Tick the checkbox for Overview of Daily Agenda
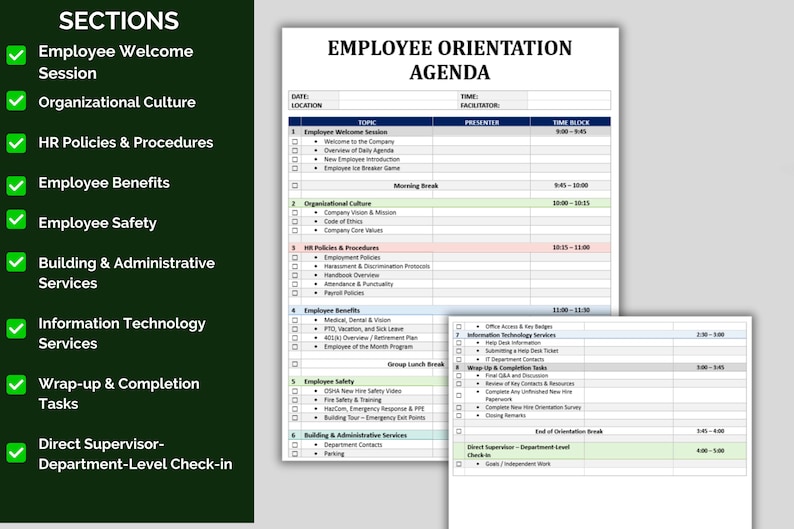This screenshot has height=529, width=794. point(295,150)
